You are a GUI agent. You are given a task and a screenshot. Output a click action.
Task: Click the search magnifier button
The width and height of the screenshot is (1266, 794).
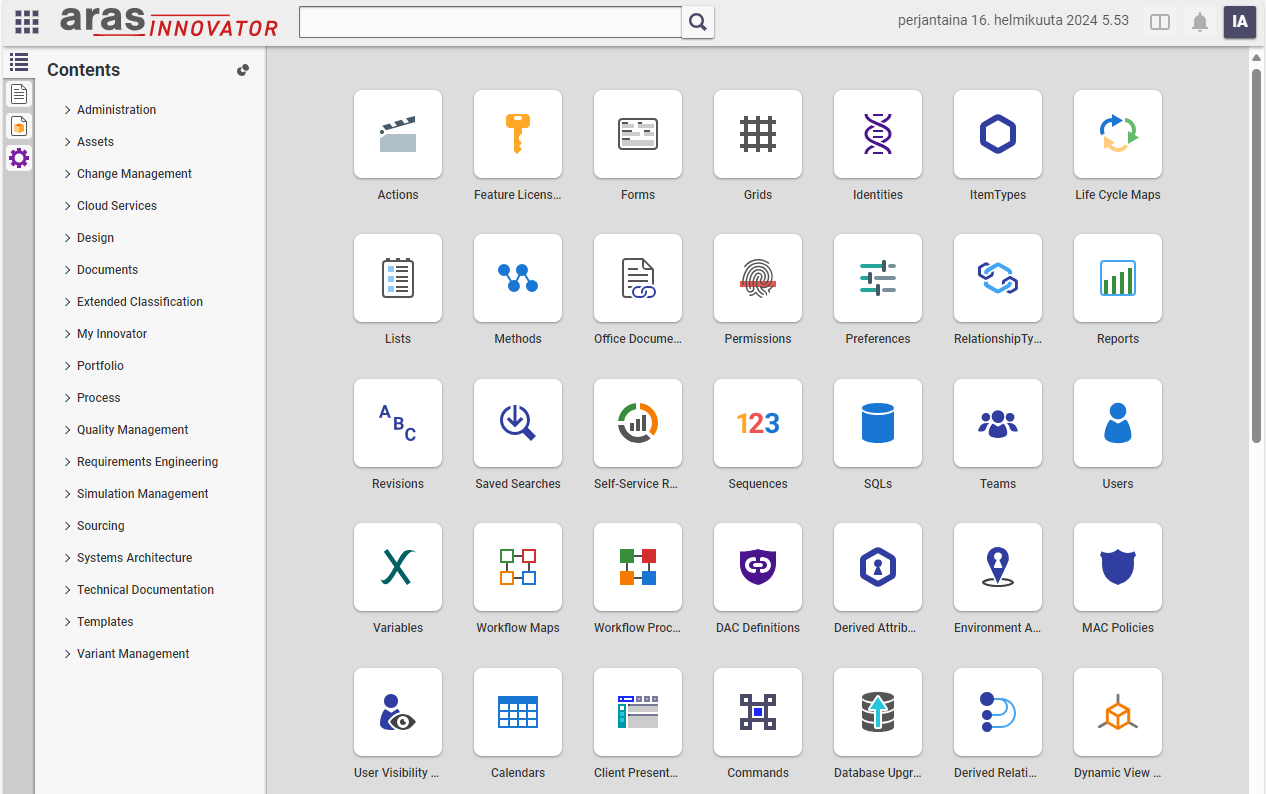[x=698, y=22]
